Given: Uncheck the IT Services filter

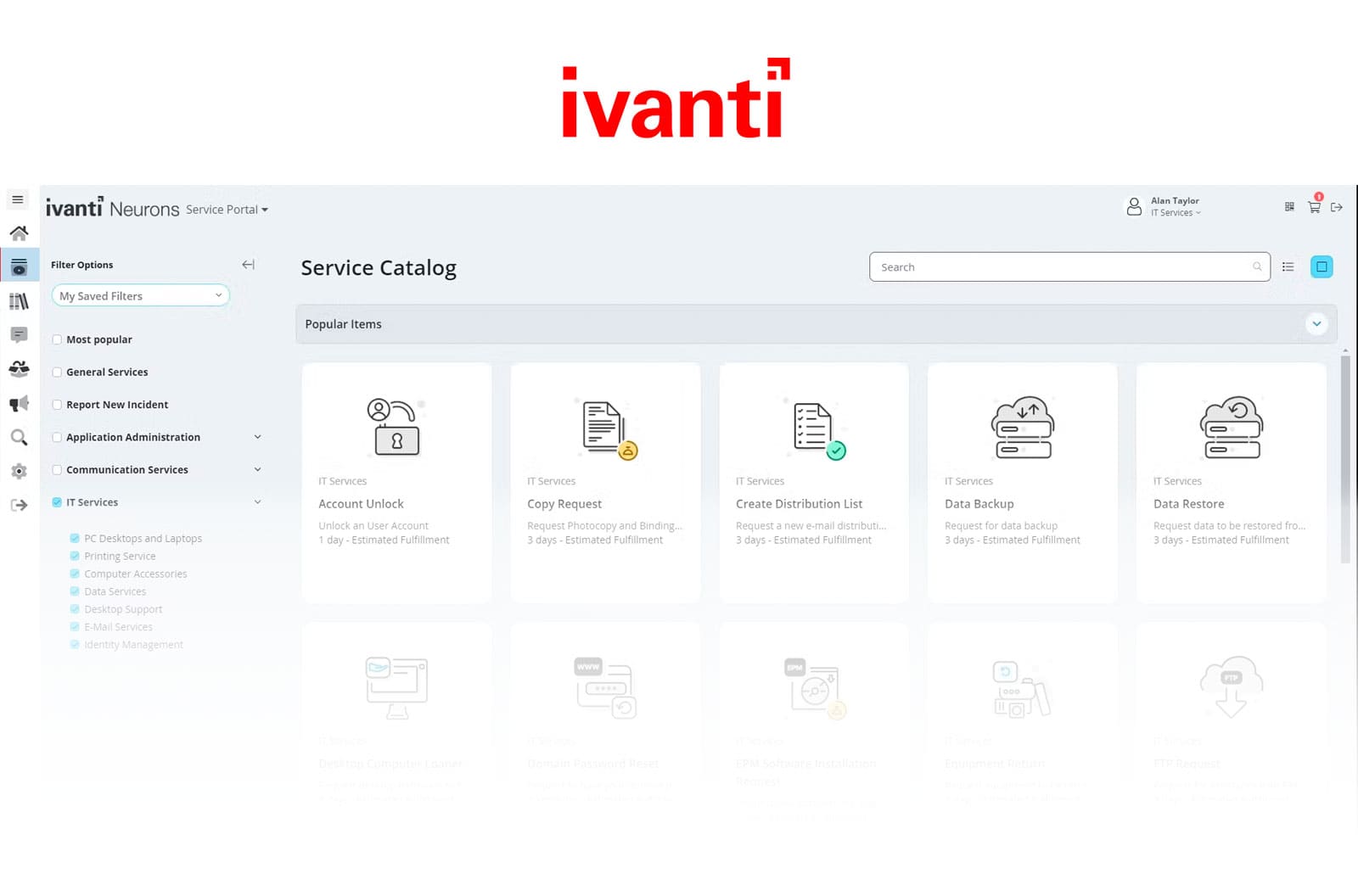Looking at the screenshot, I should point(57,501).
